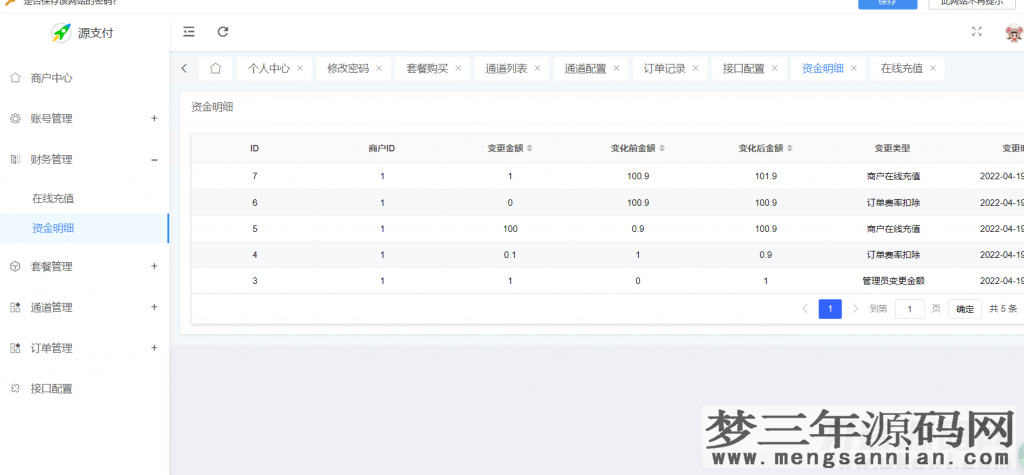Image resolution: width=1024 pixels, height=475 pixels.
Task: Switch to the 接口配置 tab
Action: pyautogui.click(x=744, y=68)
